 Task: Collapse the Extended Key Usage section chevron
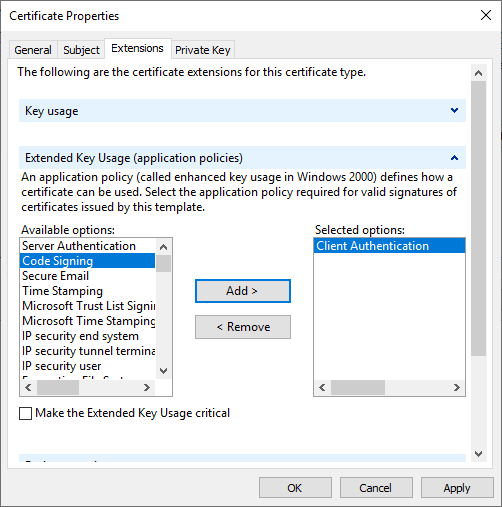tap(454, 158)
